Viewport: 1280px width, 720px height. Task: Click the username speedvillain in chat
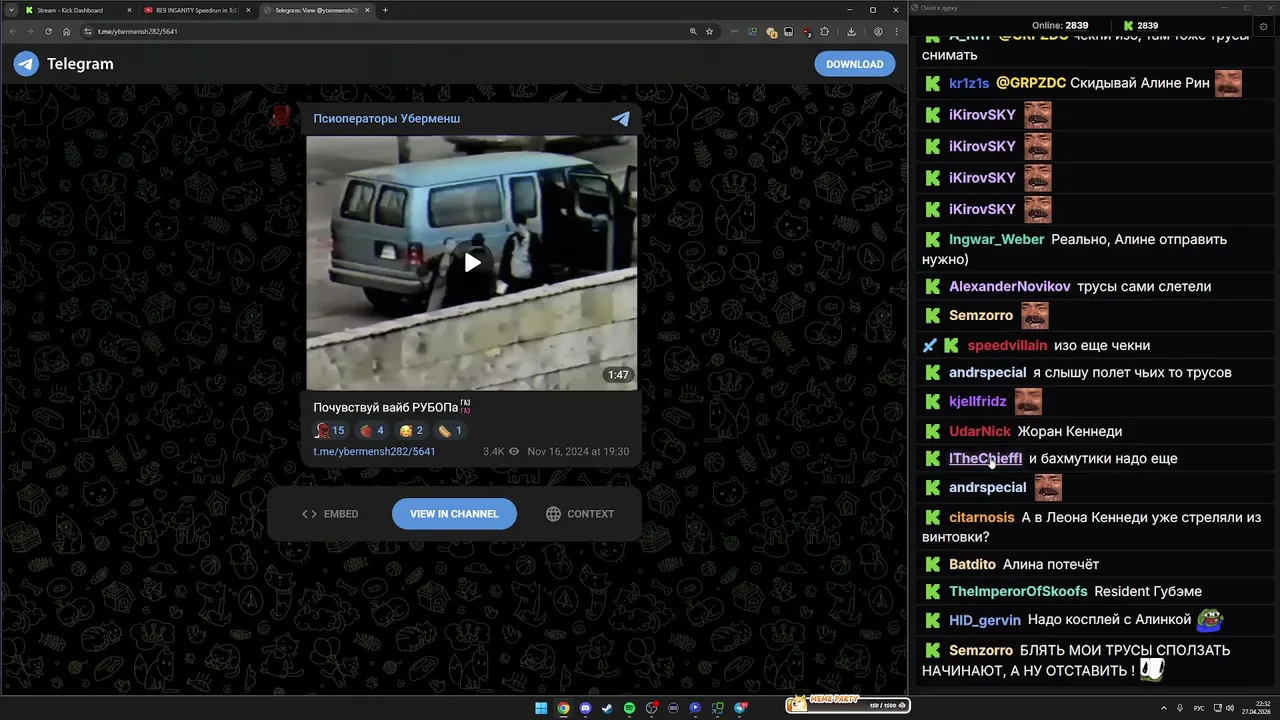[x=1007, y=345]
